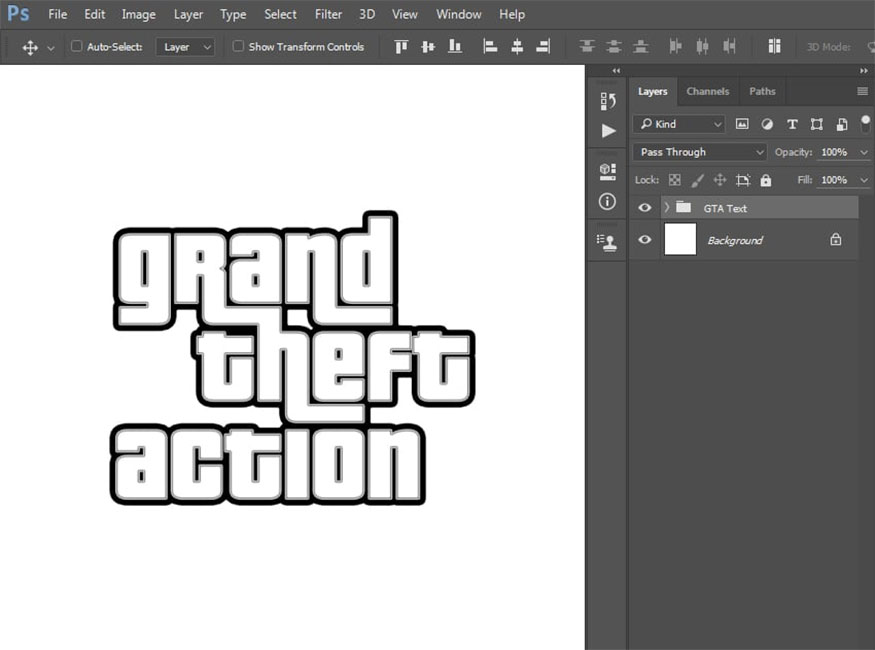Open the Pass Through blend mode dropdown
The width and height of the screenshot is (875, 650).
pos(699,152)
